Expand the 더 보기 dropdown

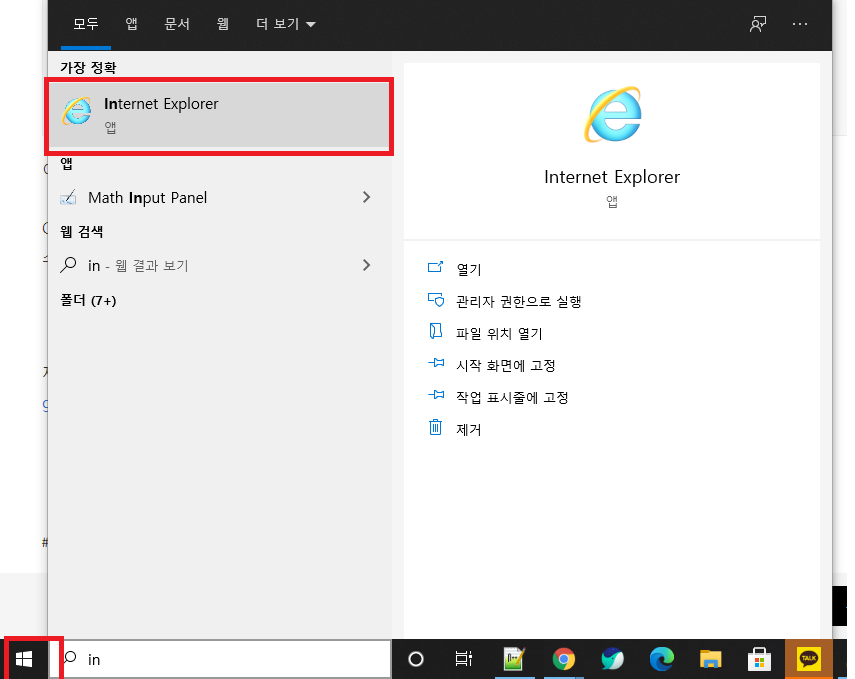[x=286, y=24]
